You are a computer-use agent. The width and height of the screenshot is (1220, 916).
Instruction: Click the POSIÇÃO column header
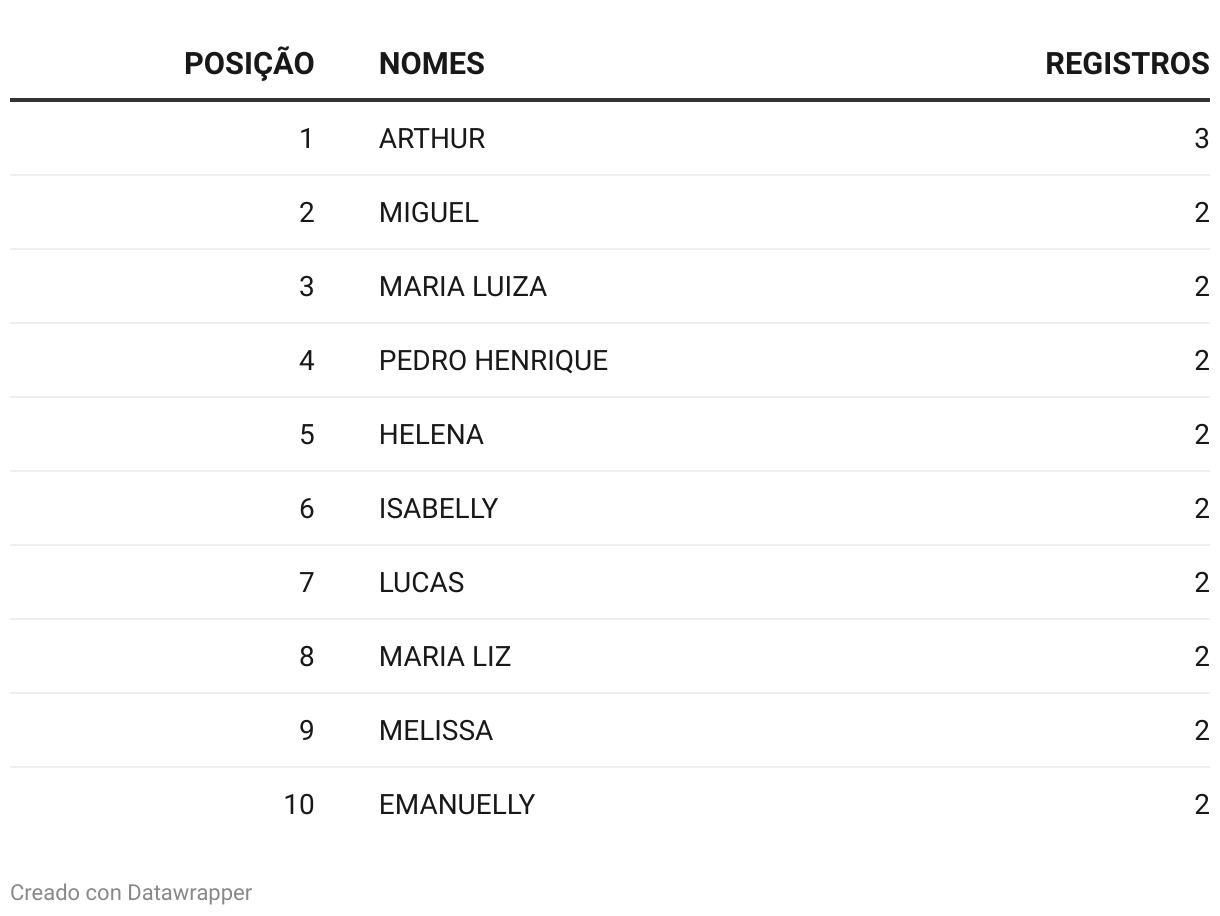pos(248,64)
